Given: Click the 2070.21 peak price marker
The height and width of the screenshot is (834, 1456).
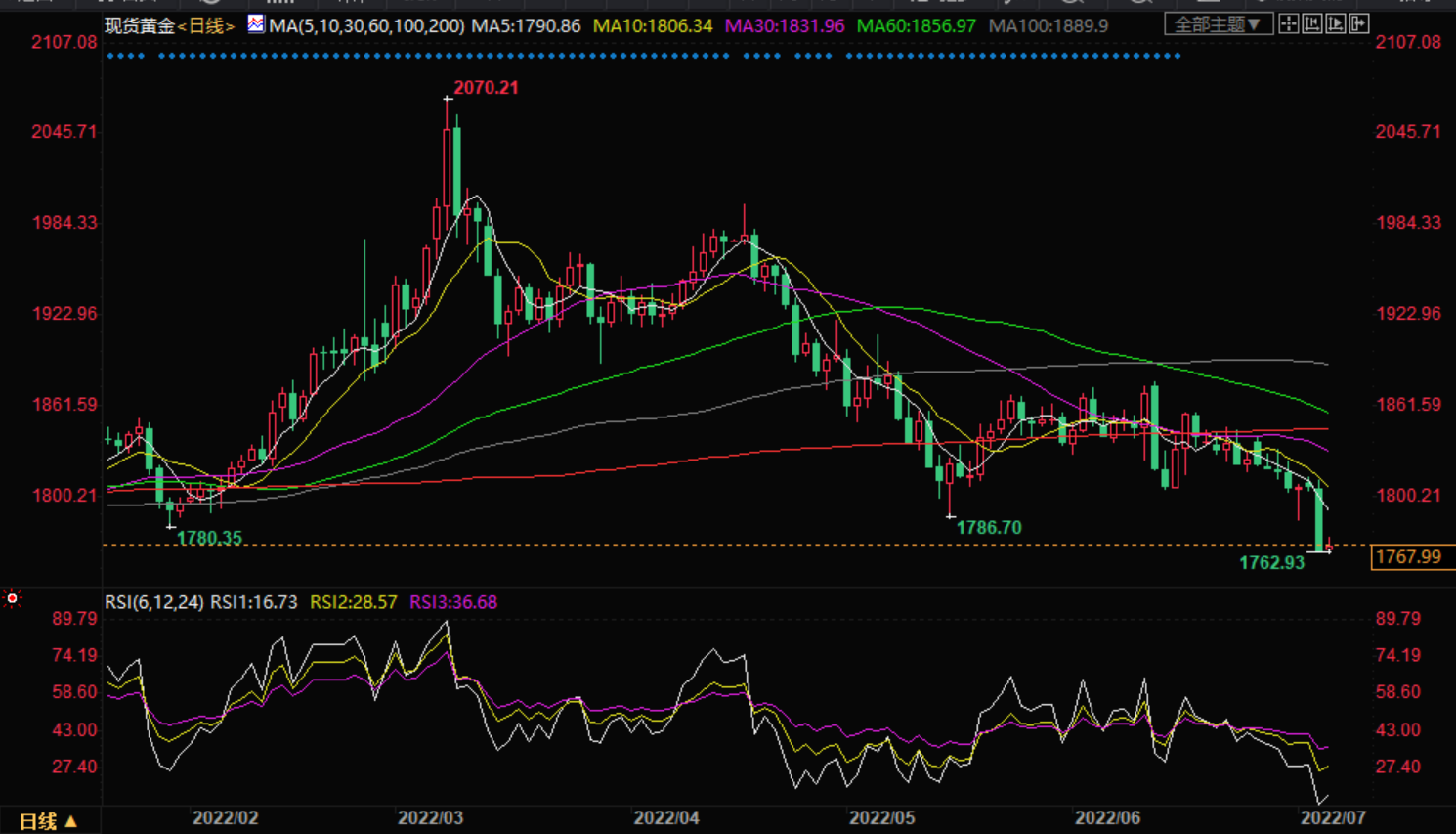Looking at the screenshot, I should click(486, 88).
